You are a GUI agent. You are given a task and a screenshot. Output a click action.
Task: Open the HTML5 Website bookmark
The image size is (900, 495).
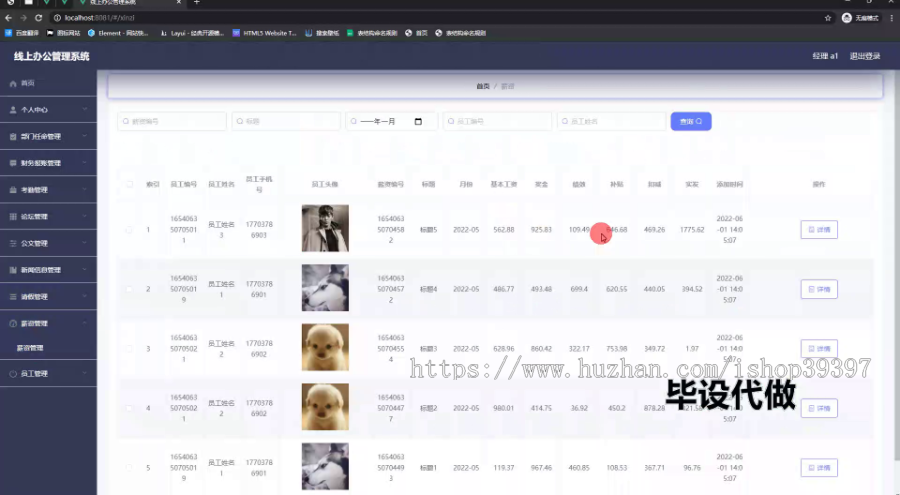264,33
